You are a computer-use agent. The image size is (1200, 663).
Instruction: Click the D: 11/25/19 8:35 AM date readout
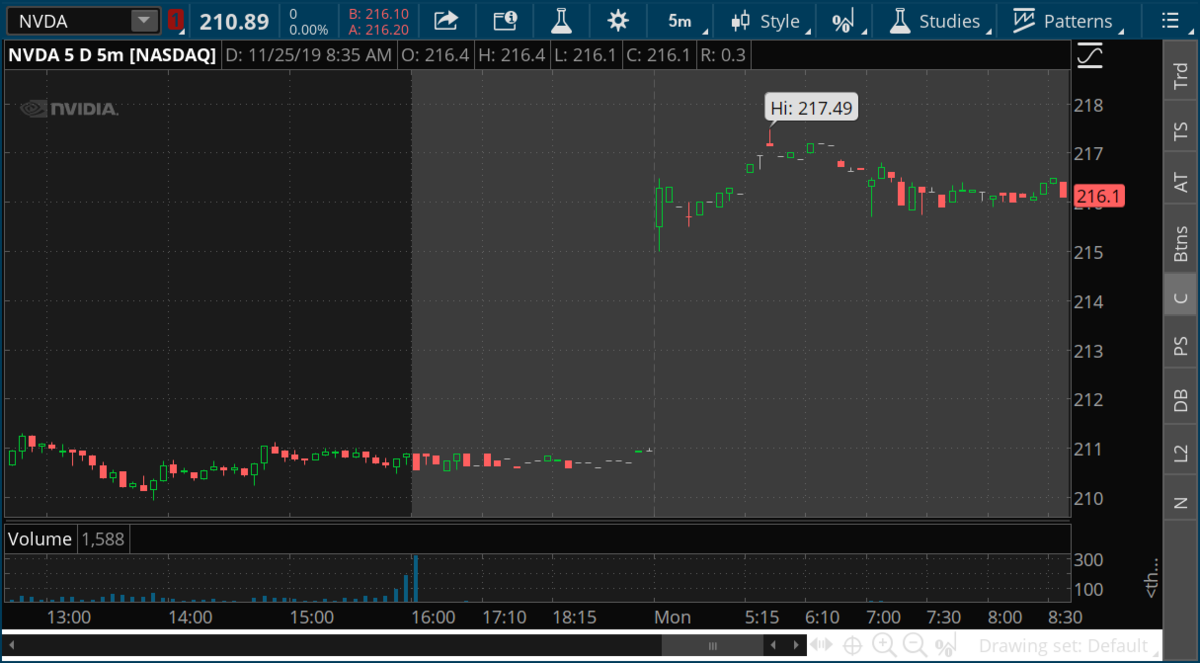309,55
